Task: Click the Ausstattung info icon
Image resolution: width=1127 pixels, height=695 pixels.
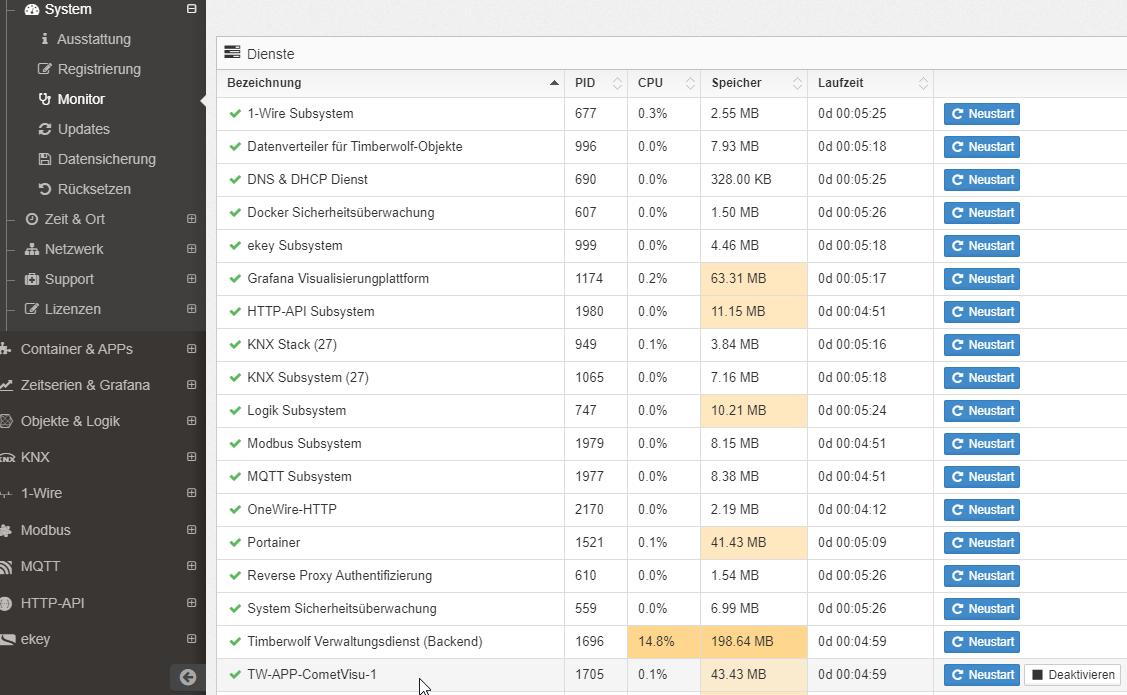Action: [45, 39]
